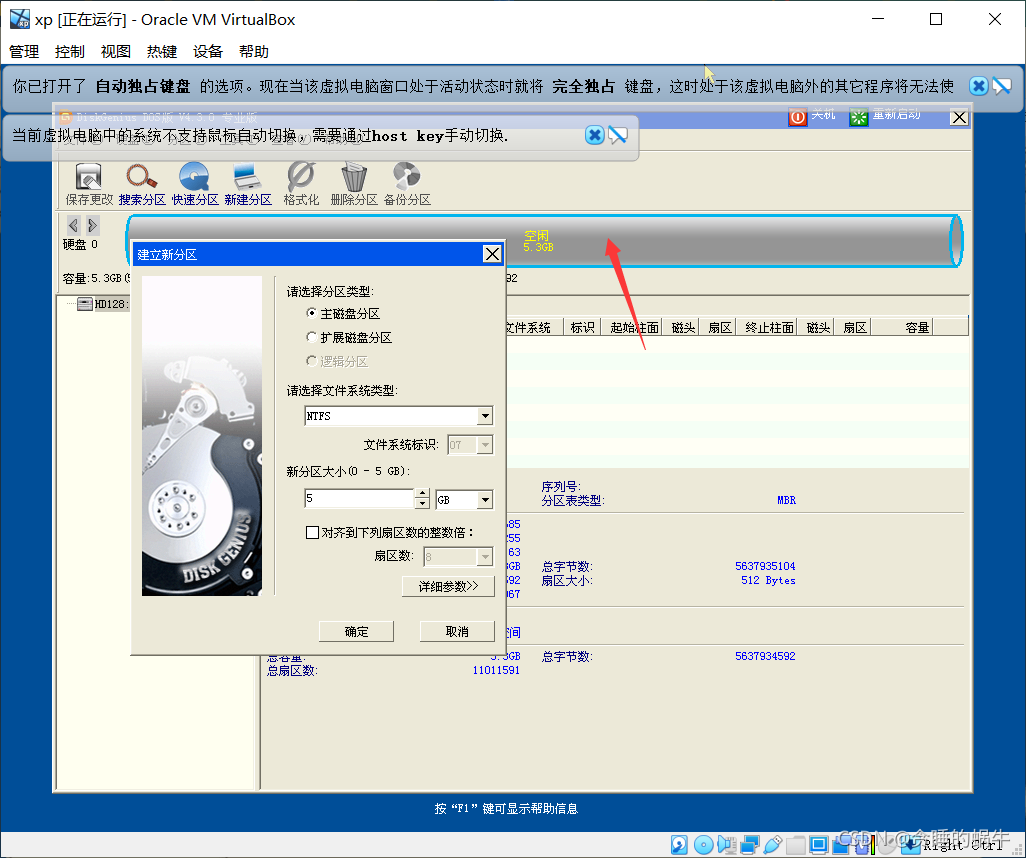The image size is (1026, 858).
Task: Click the host key arrow indicator icon
Action: [x=911, y=844]
